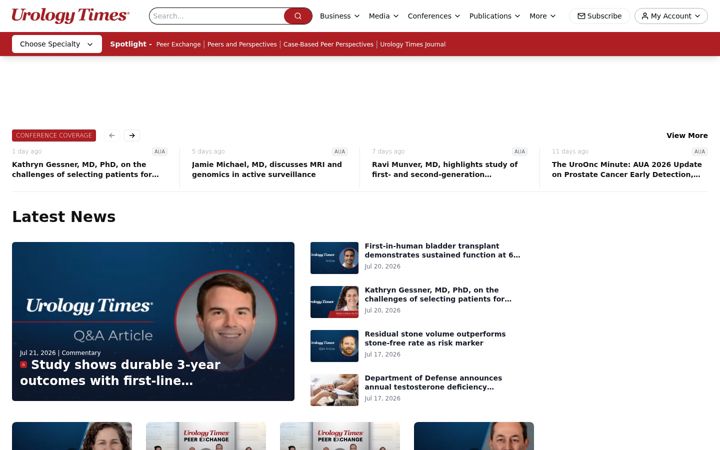Click the Urology Times logo

[x=70, y=16]
